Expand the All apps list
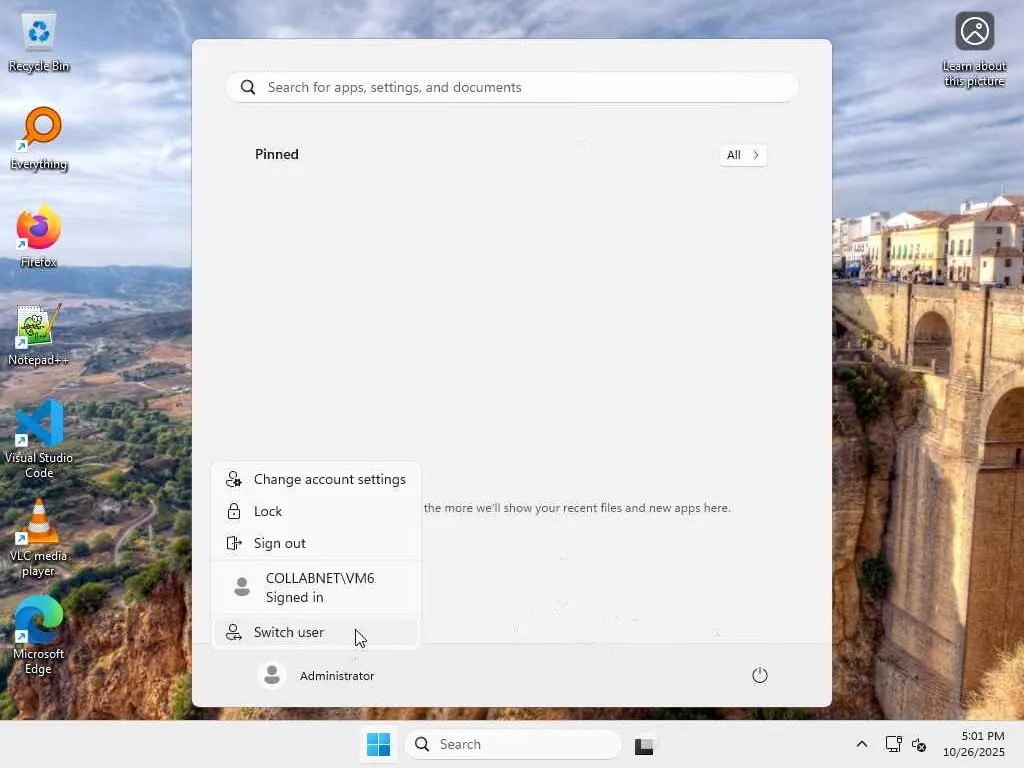Viewport: 1024px width, 768px height. click(x=743, y=155)
